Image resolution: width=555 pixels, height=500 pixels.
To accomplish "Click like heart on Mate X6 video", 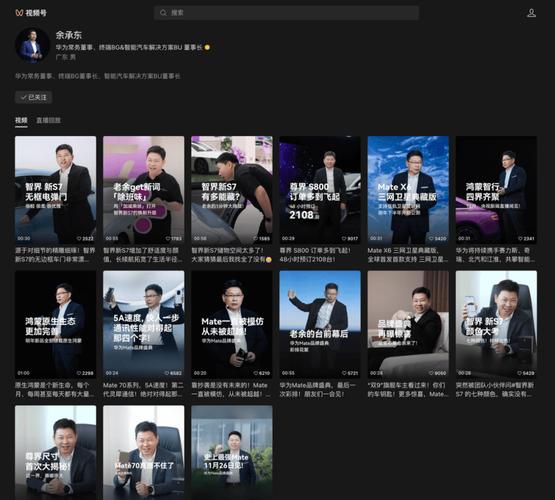I will 431,238.
